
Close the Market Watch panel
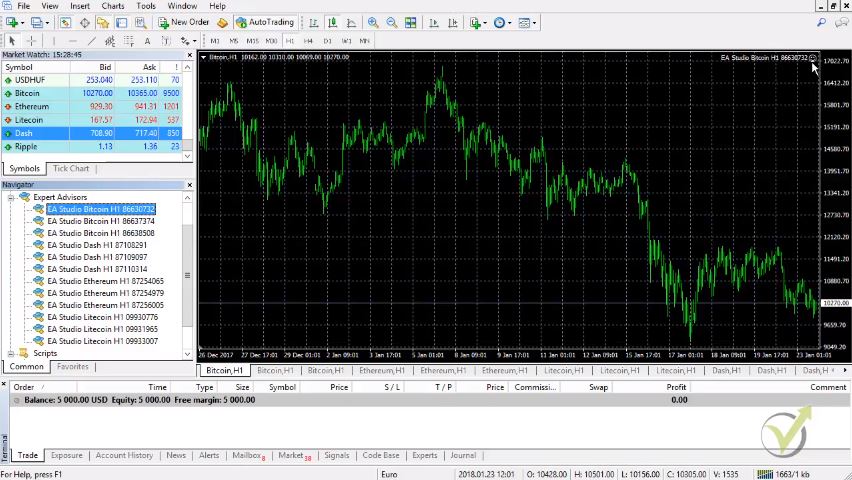tap(190, 55)
